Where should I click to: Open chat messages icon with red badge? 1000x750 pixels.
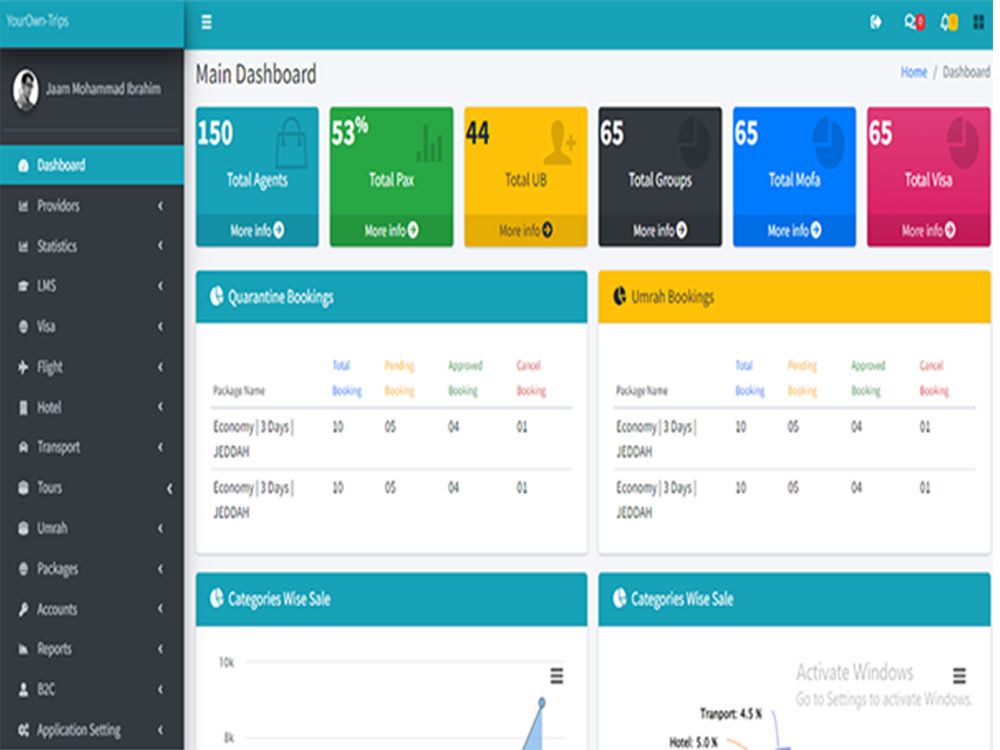point(914,22)
